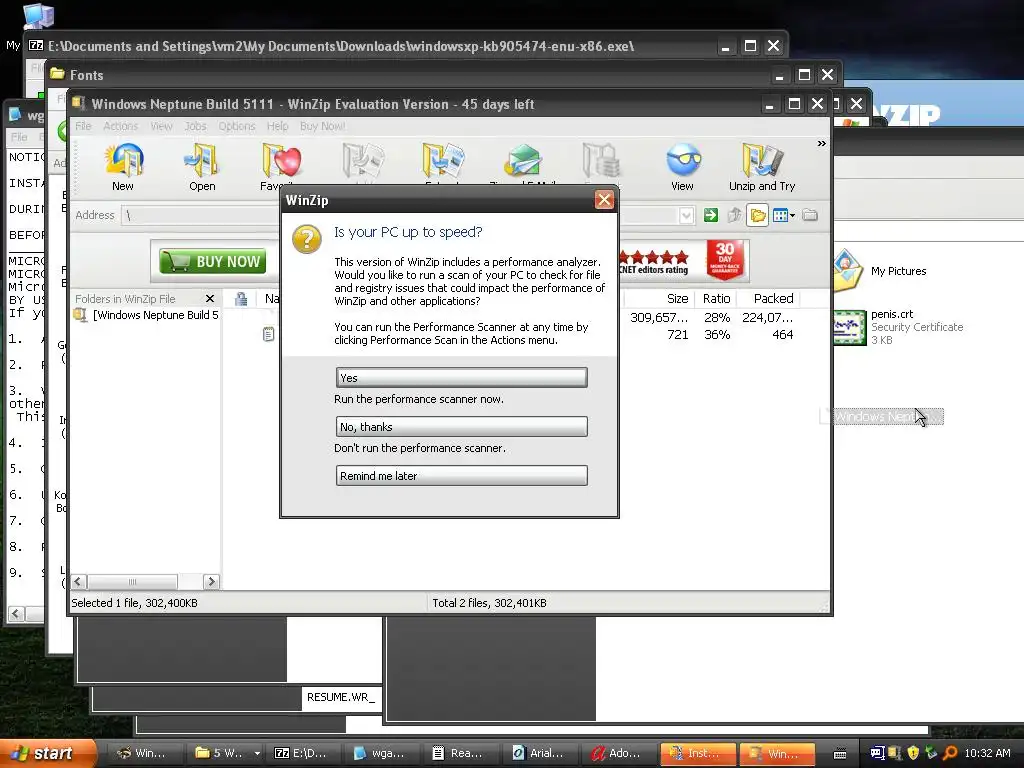Screen dimensions: 1024x768
Task: Click Yes to run performance scanner
Action: pos(461,377)
